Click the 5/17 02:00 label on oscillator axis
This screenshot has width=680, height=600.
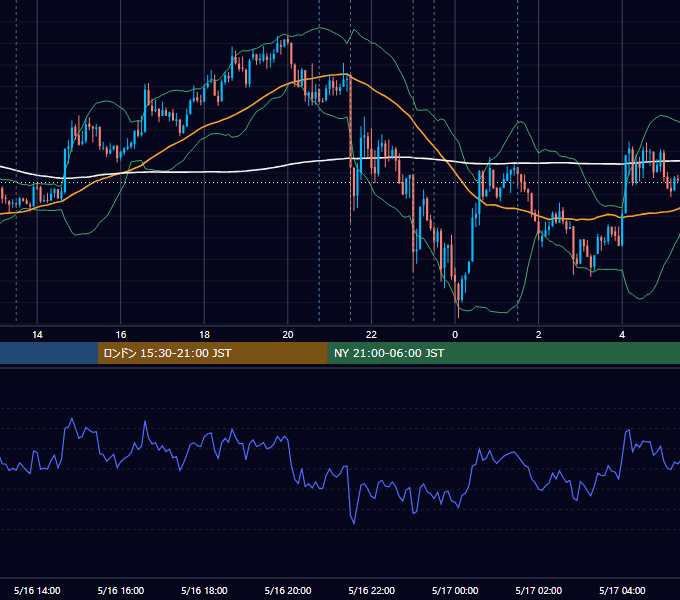539,590
